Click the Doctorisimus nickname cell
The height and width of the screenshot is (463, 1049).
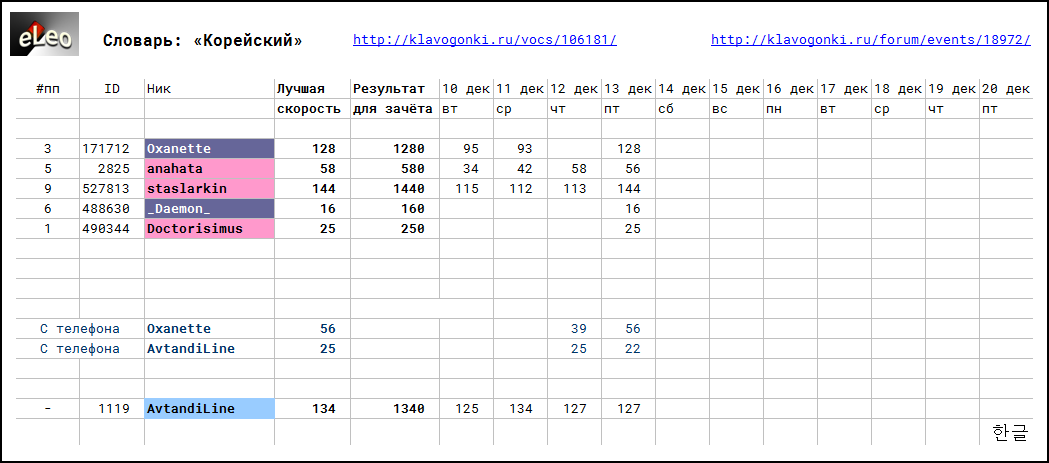coord(209,229)
